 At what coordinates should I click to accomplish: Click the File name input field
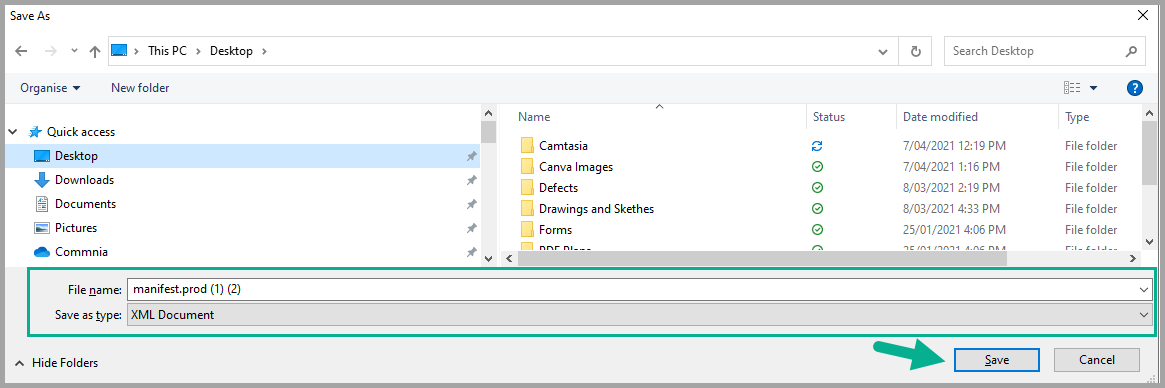click(639, 290)
